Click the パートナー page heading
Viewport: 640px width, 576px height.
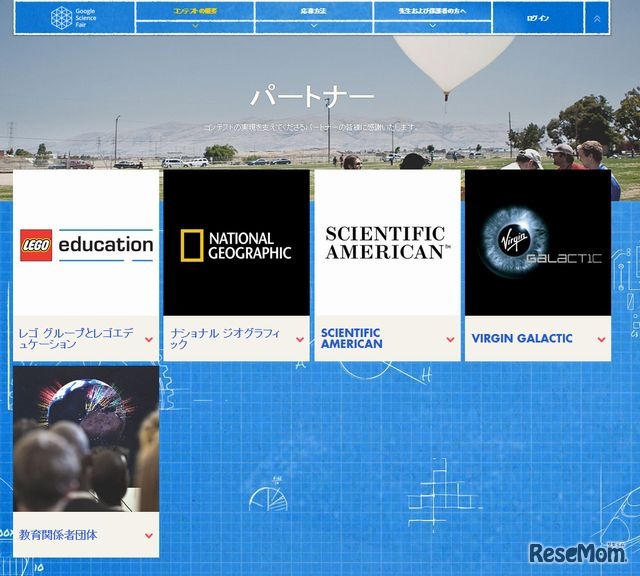[x=312, y=97]
